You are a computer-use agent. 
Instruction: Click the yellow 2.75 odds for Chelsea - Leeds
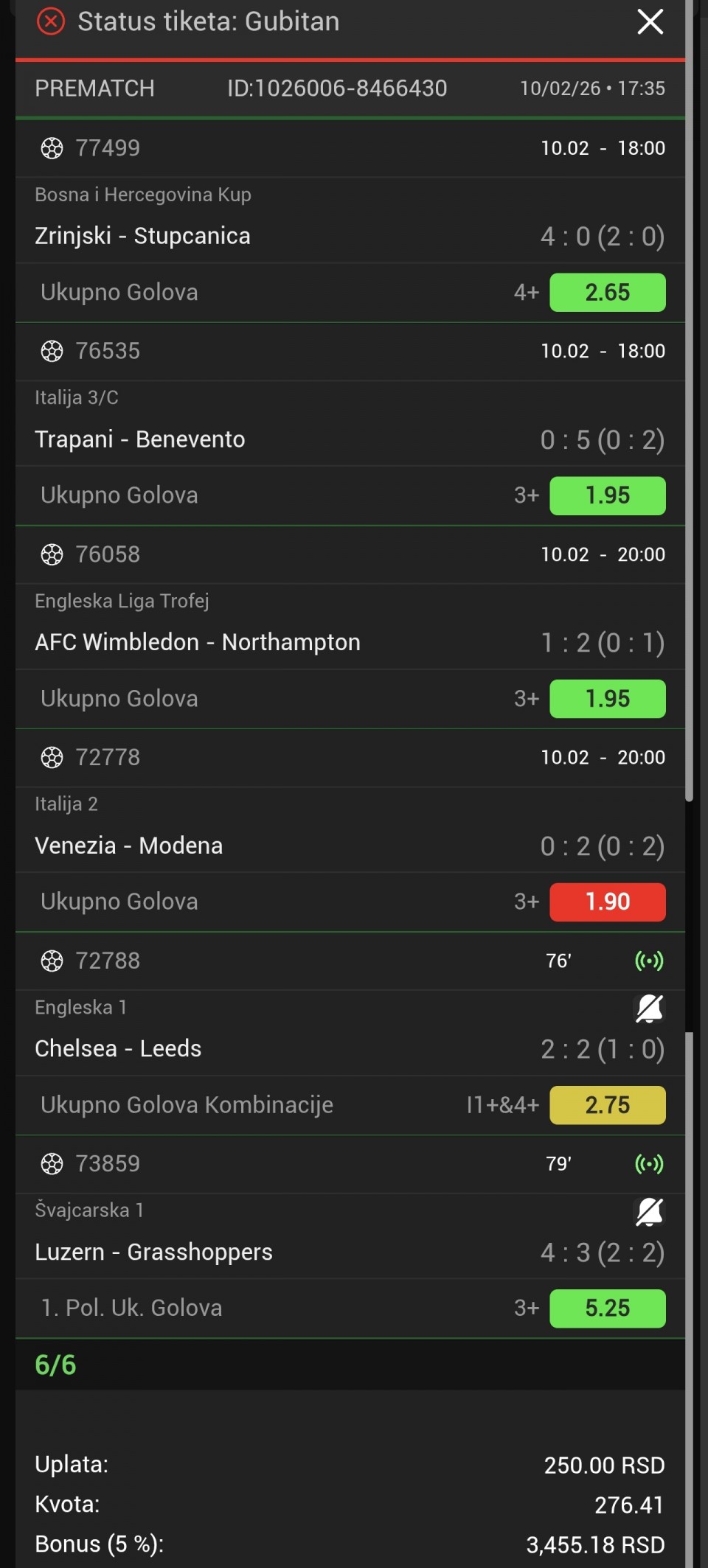(x=607, y=1105)
